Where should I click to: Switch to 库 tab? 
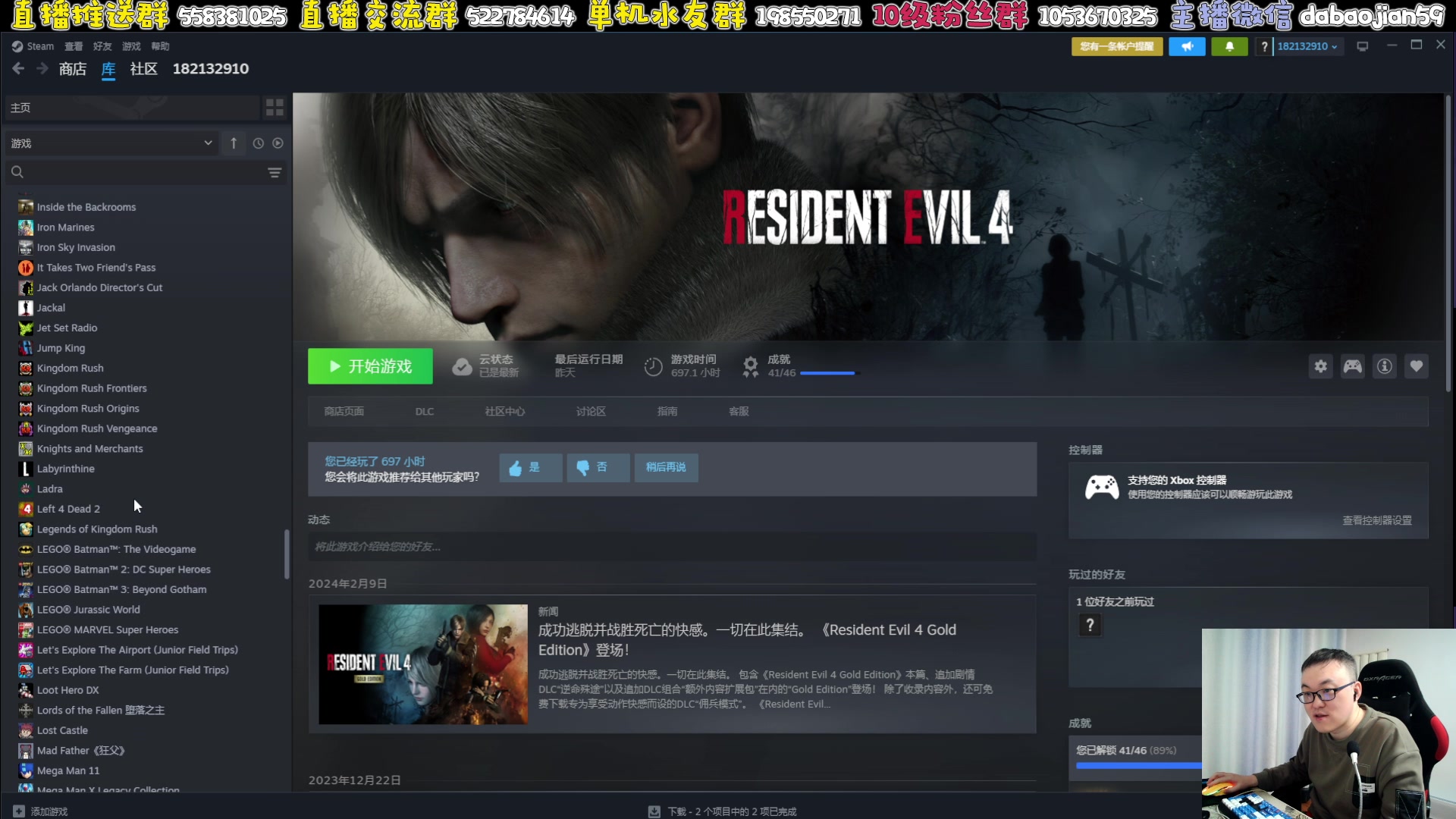tap(108, 69)
